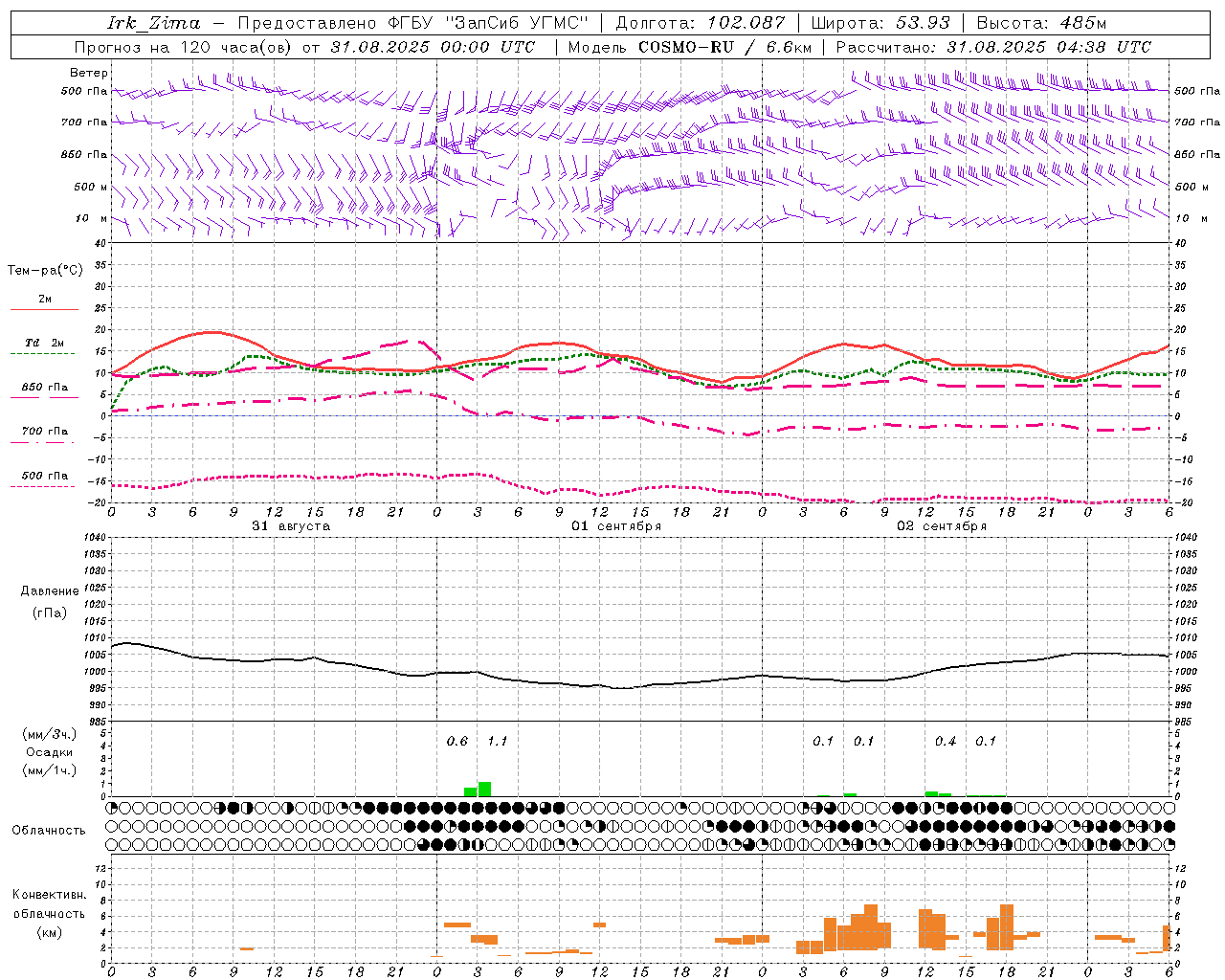Image resolution: width=1225 pixels, height=980 pixels.
Task: Click the 31 августа date label
Action: coord(291,526)
